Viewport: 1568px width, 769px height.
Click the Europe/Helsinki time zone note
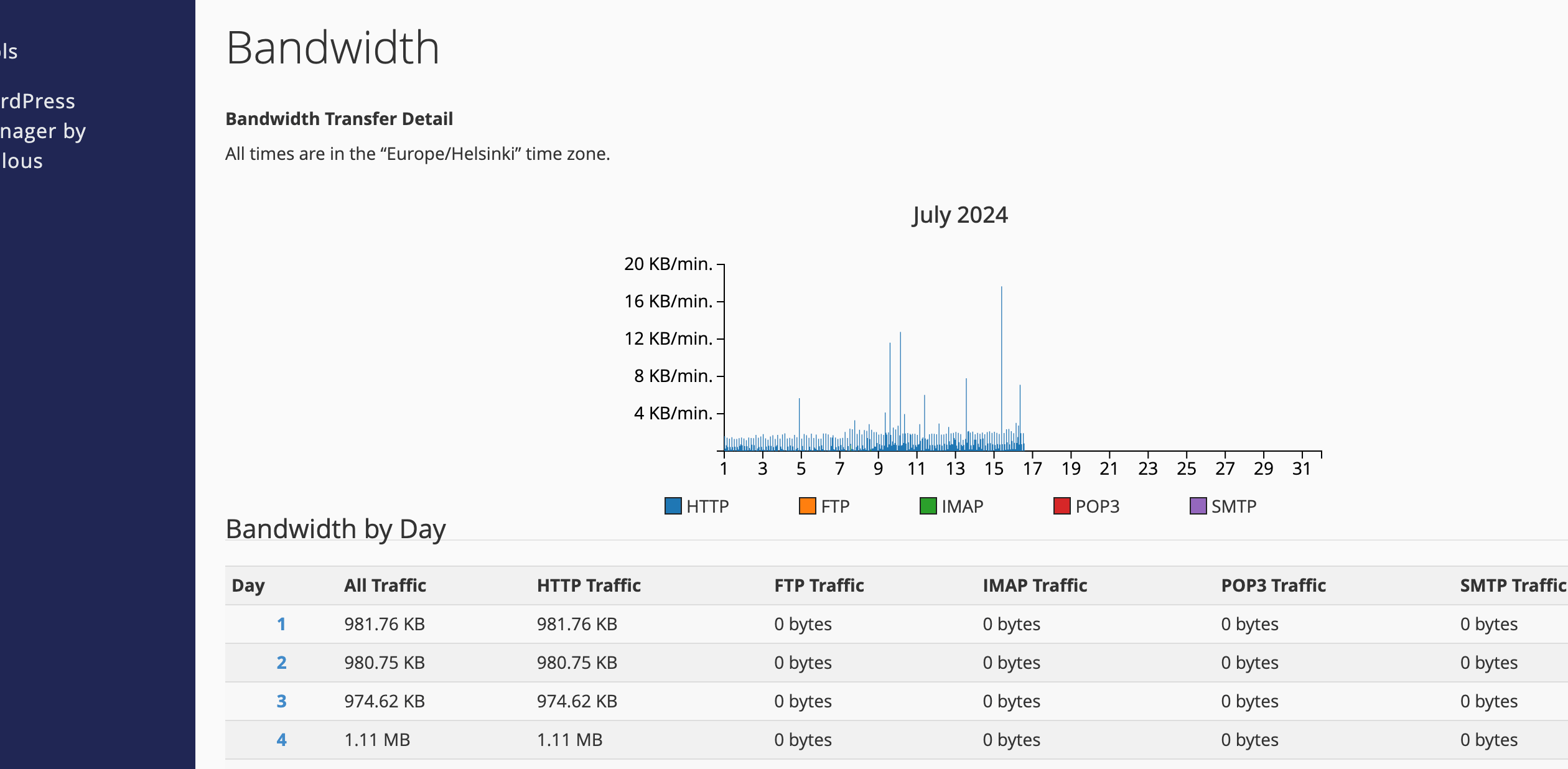(x=418, y=154)
